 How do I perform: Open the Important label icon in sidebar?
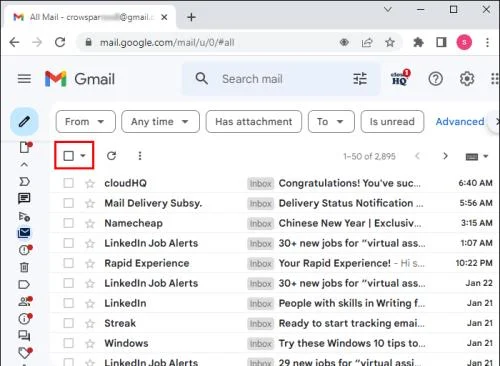point(24,181)
